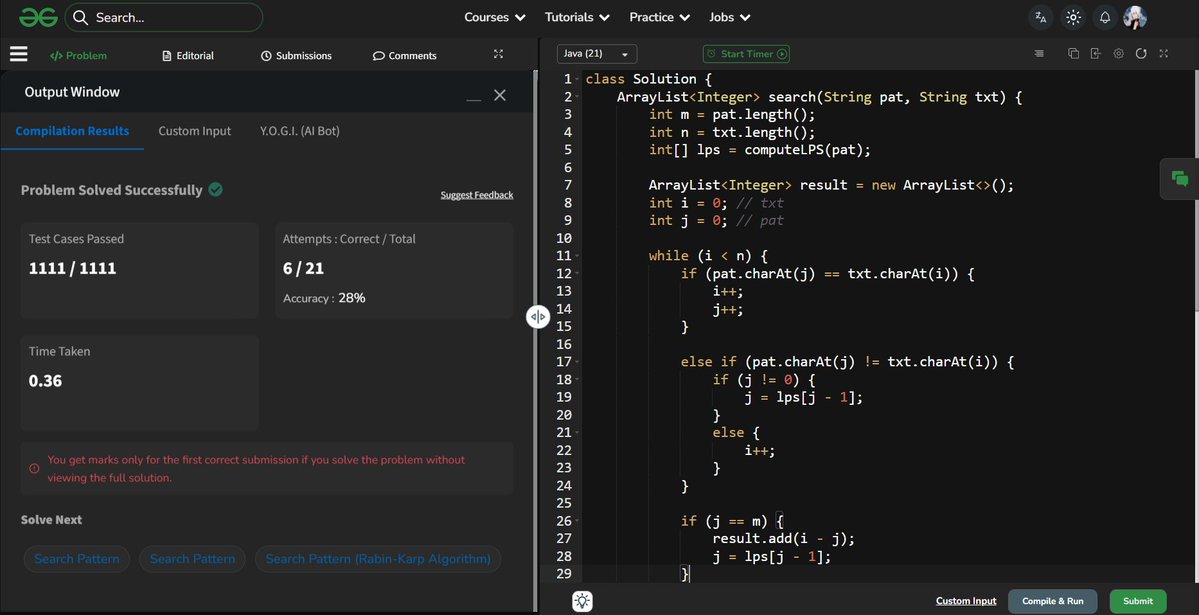This screenshot has height=615, width=1199.
Task: Click the copy code icon
Action: (x=1074, y=54)
